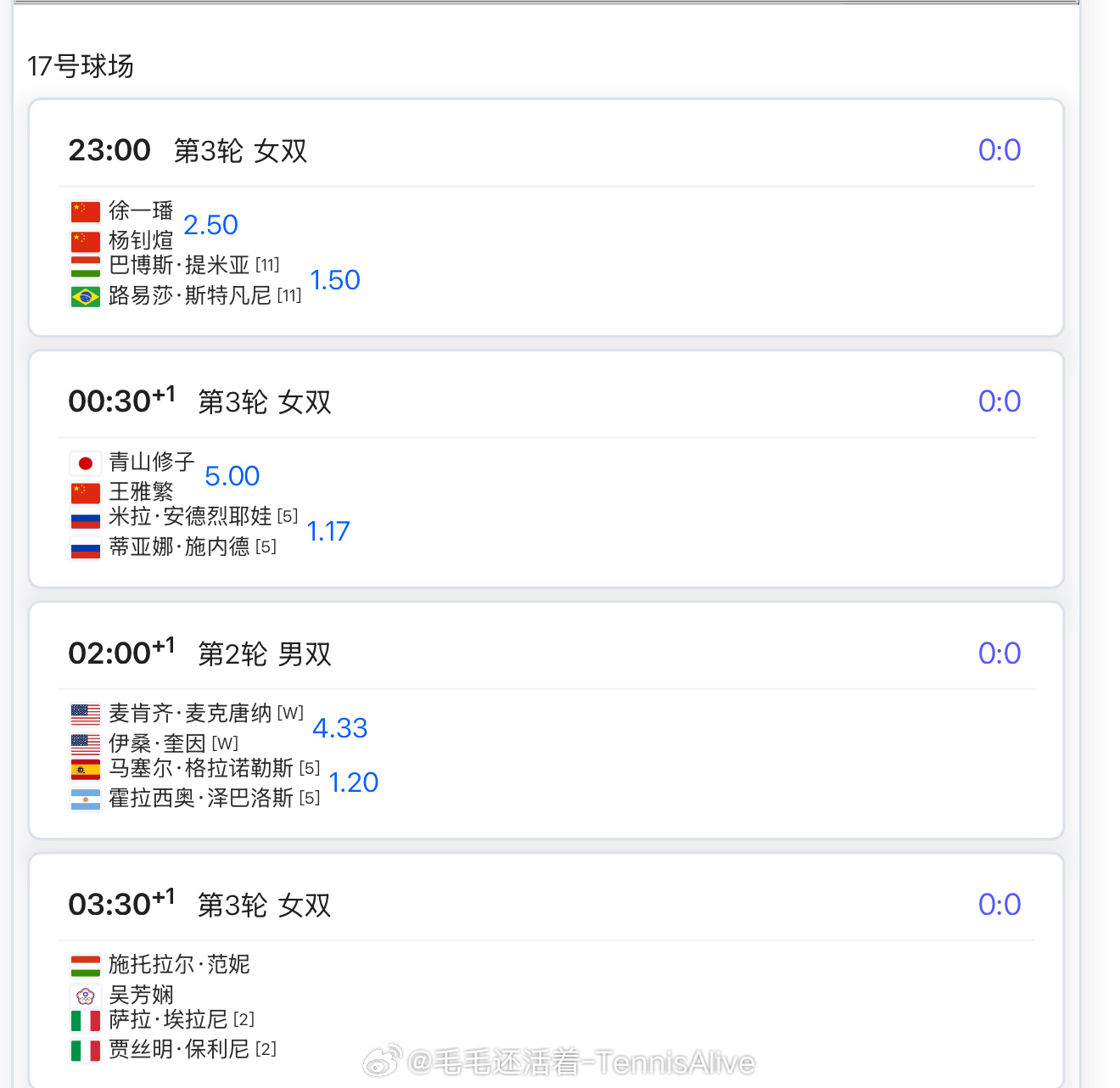Click the Argentina flag beside 霍拉西奥·泽巴洛斯

coord(85,799)
